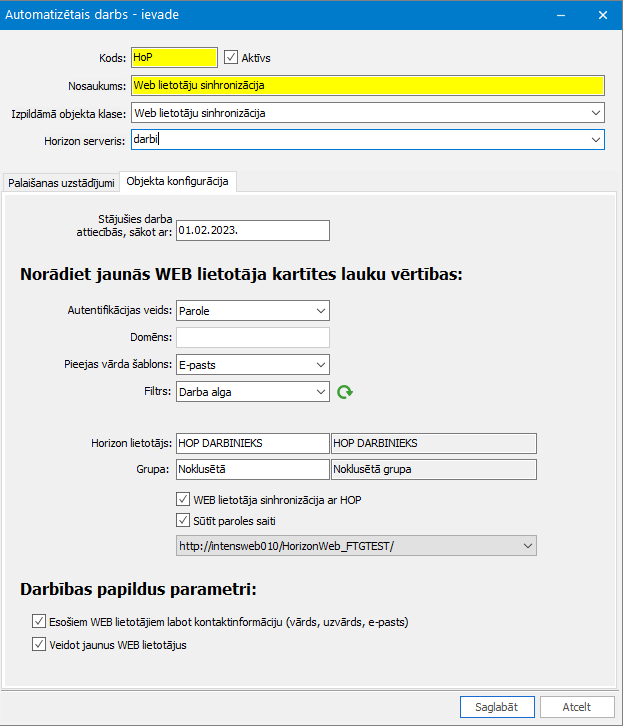The image size is (623, 726).
Task: Expand the Izpildāmā objekta klase dropdown
Action: (596, 113)
